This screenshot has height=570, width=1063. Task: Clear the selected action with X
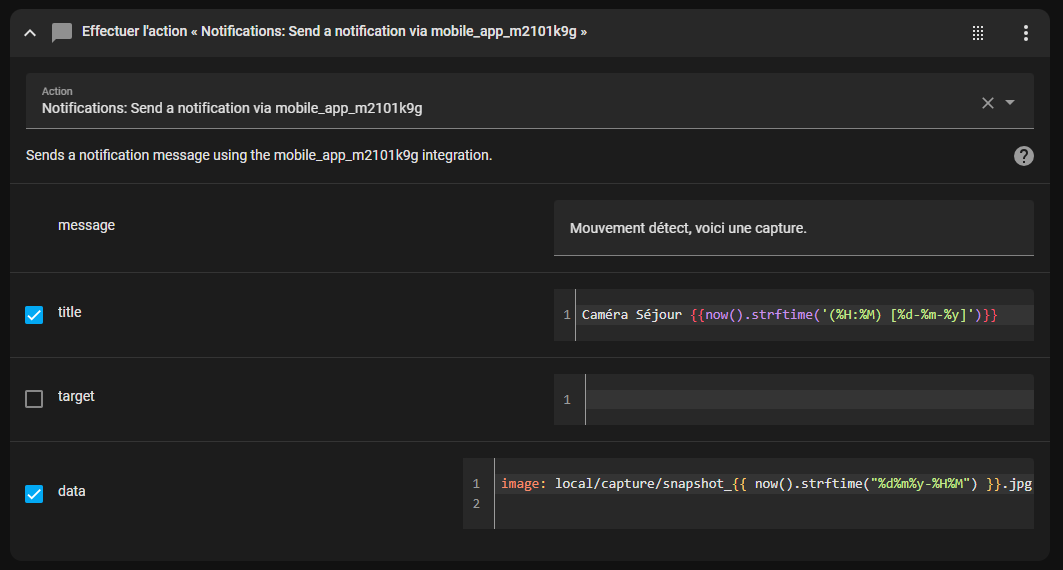(x=987, y=102)
